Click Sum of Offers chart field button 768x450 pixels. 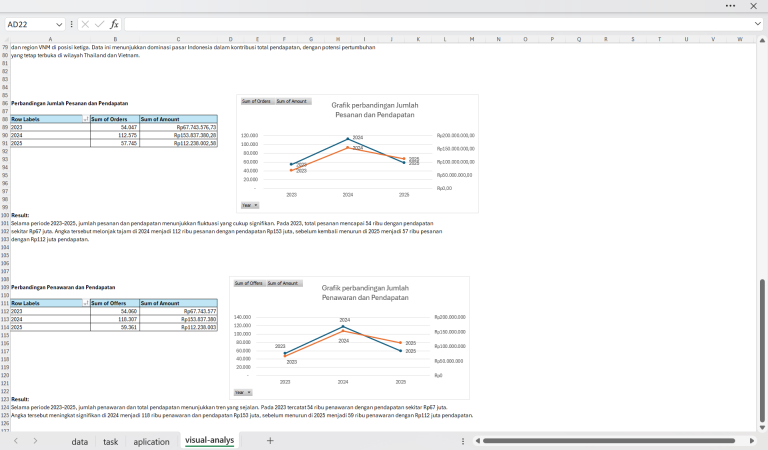(249, 283)
